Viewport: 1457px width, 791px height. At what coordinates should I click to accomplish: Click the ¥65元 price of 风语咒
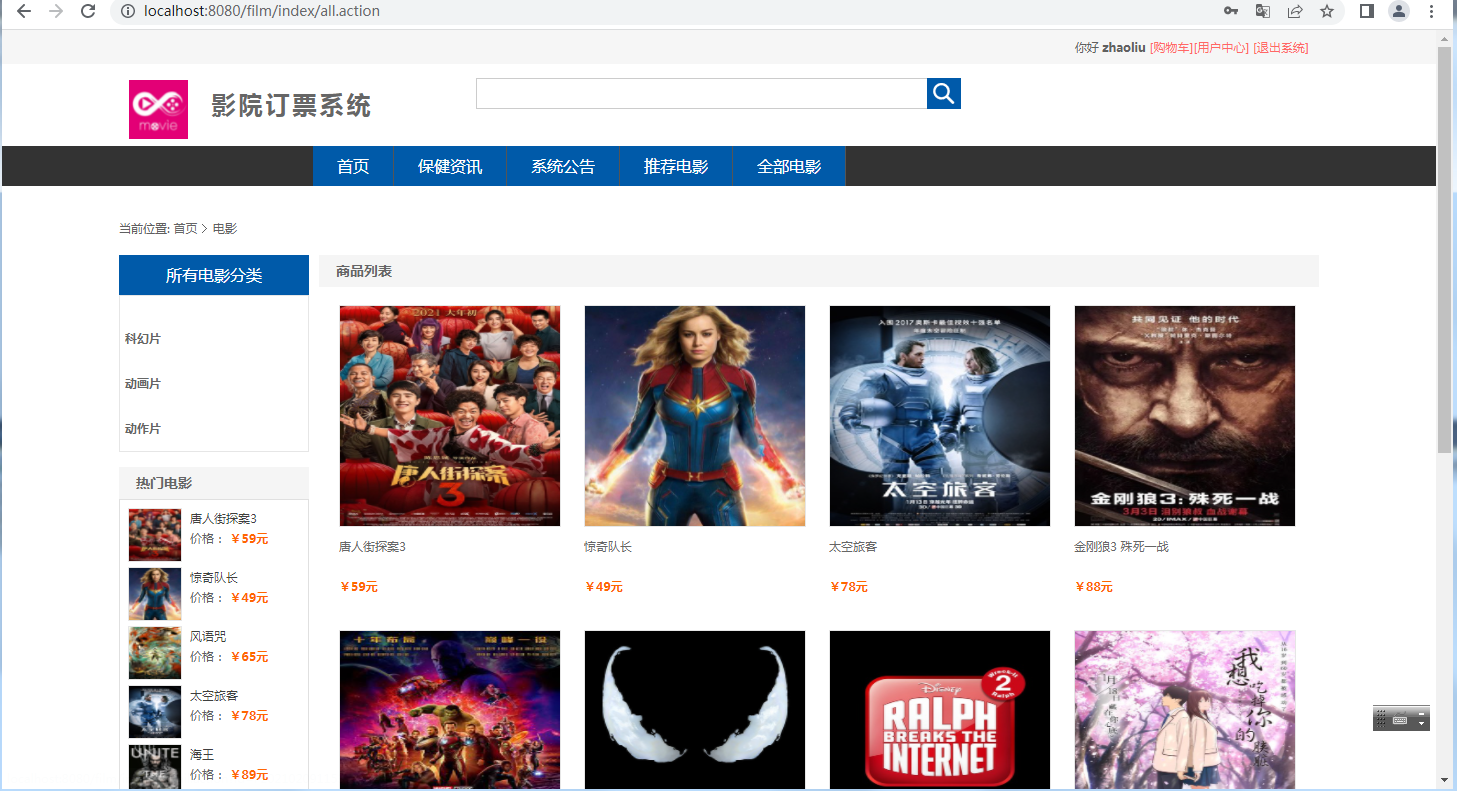pyautogui.click(x=249, y=657)
